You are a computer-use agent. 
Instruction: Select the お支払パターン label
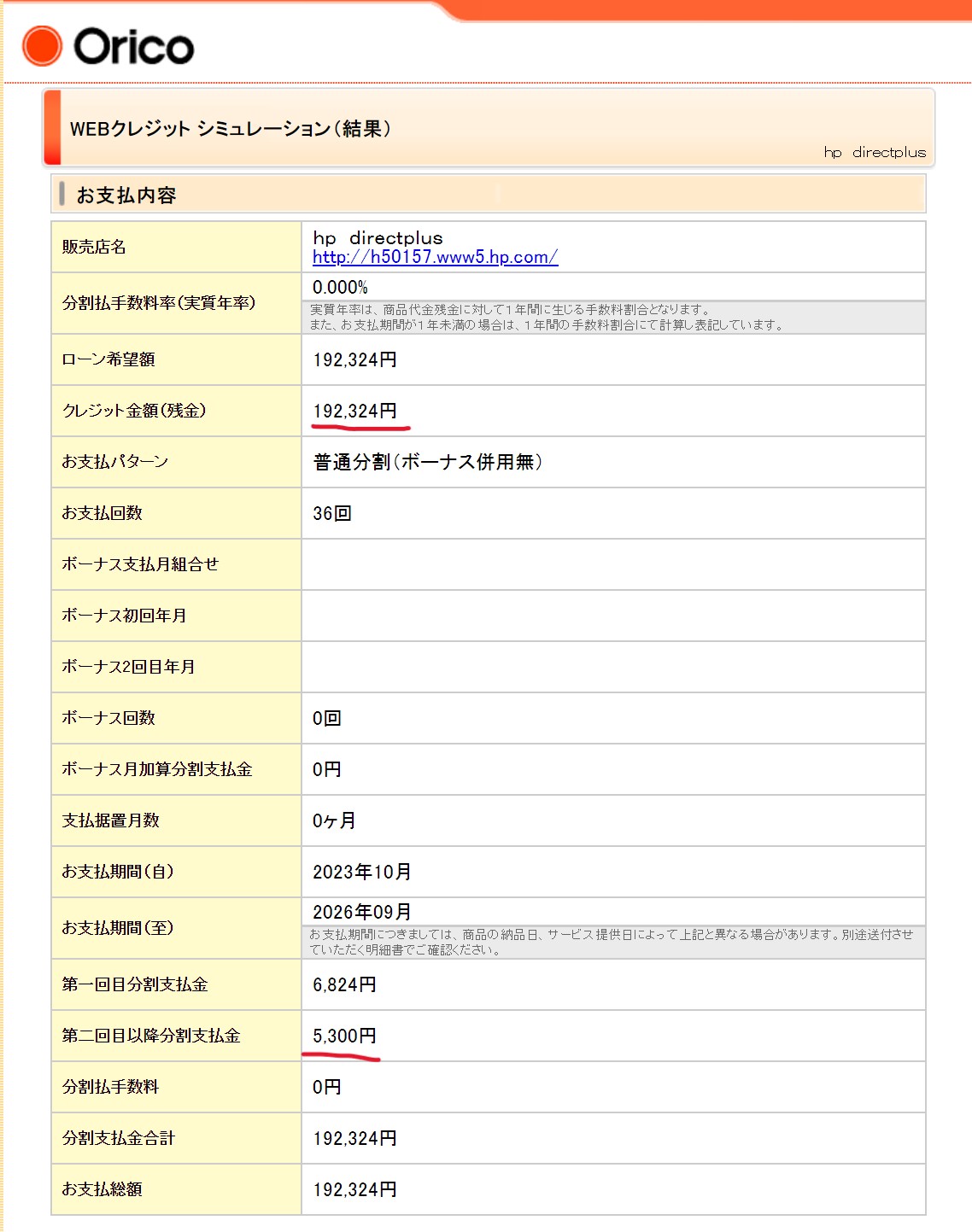tap(115, 462)
